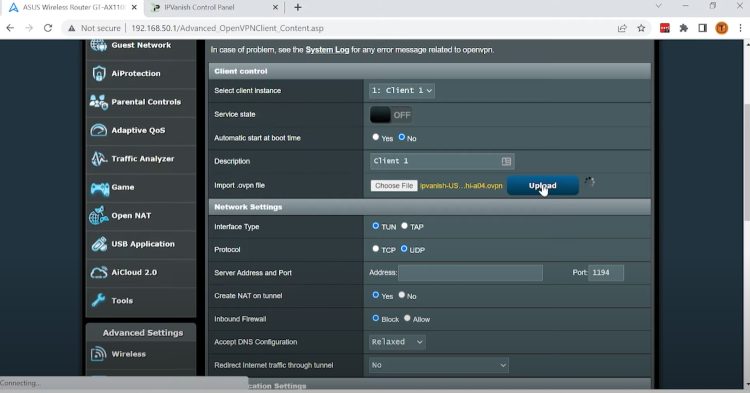Image resolution: width=750 pixels, height=393 pixels.
Task: Click the description list icon in Client 1 field
Action: [x=506, y=162]
